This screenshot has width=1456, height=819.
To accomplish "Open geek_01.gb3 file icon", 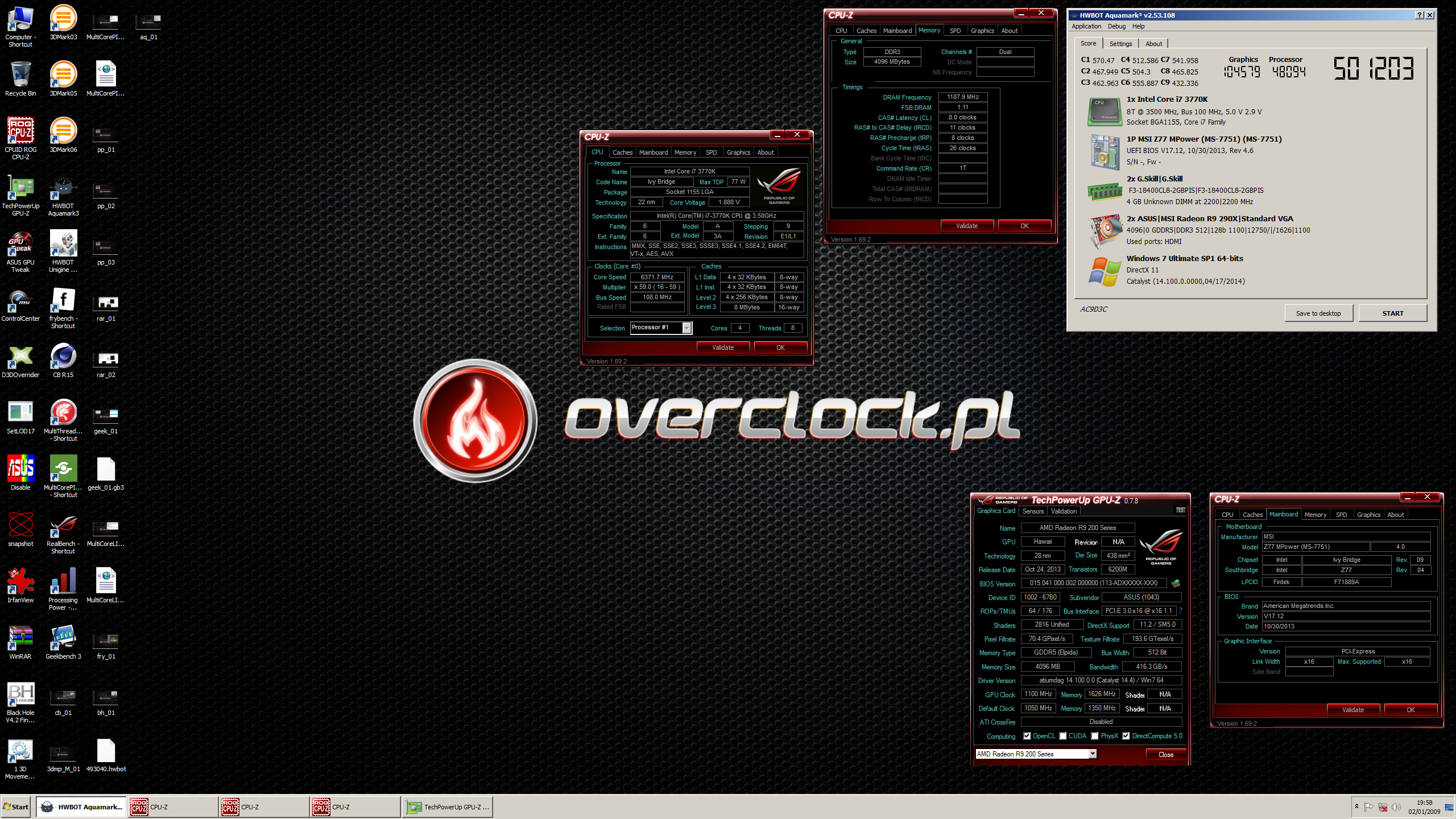I will 106,473.
